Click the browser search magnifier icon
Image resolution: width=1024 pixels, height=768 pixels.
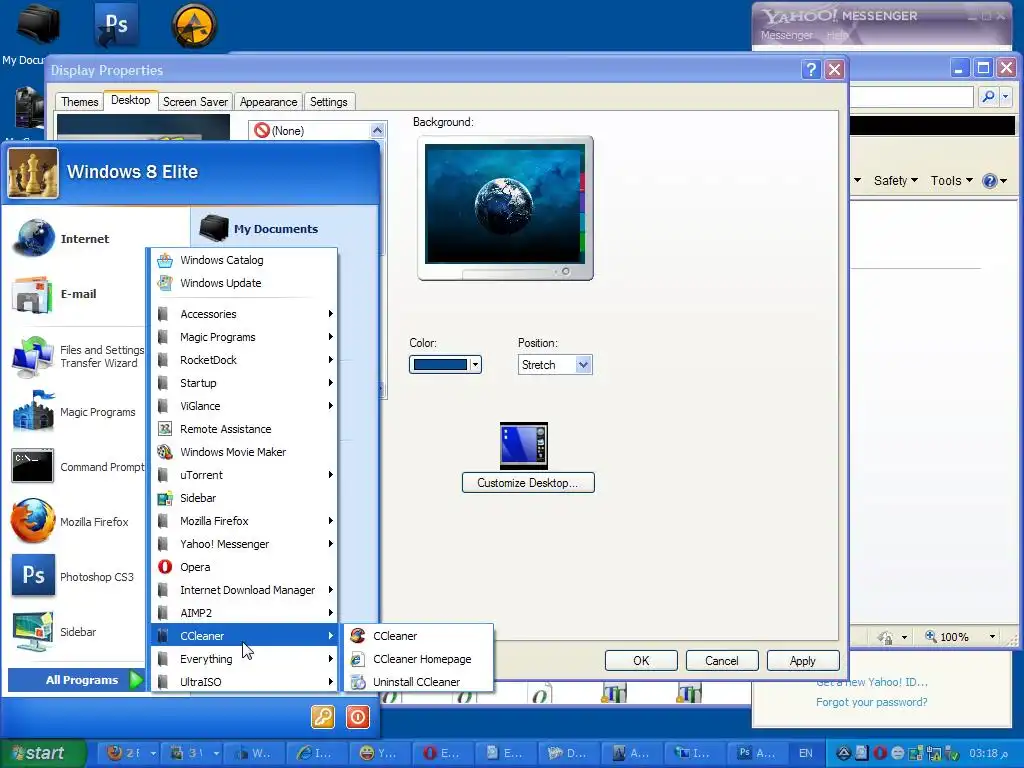989,97
